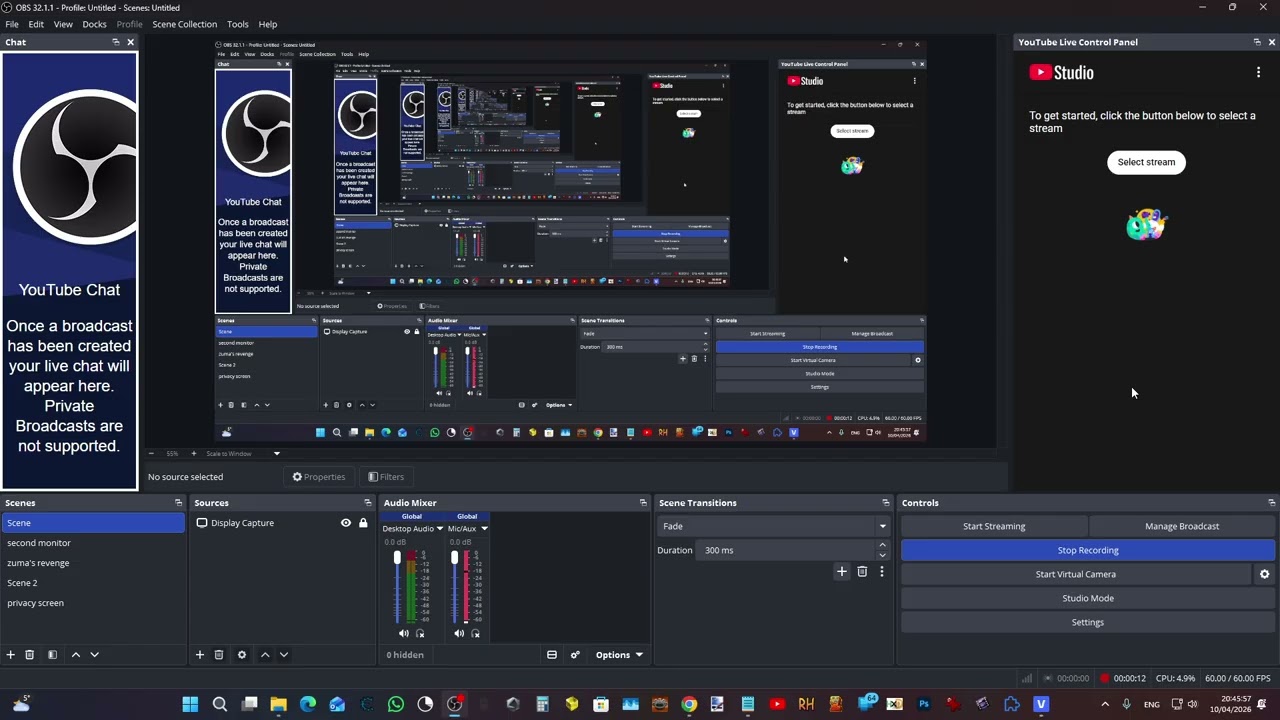Float the Scene Transitions dock panel

tap(886, 503)
